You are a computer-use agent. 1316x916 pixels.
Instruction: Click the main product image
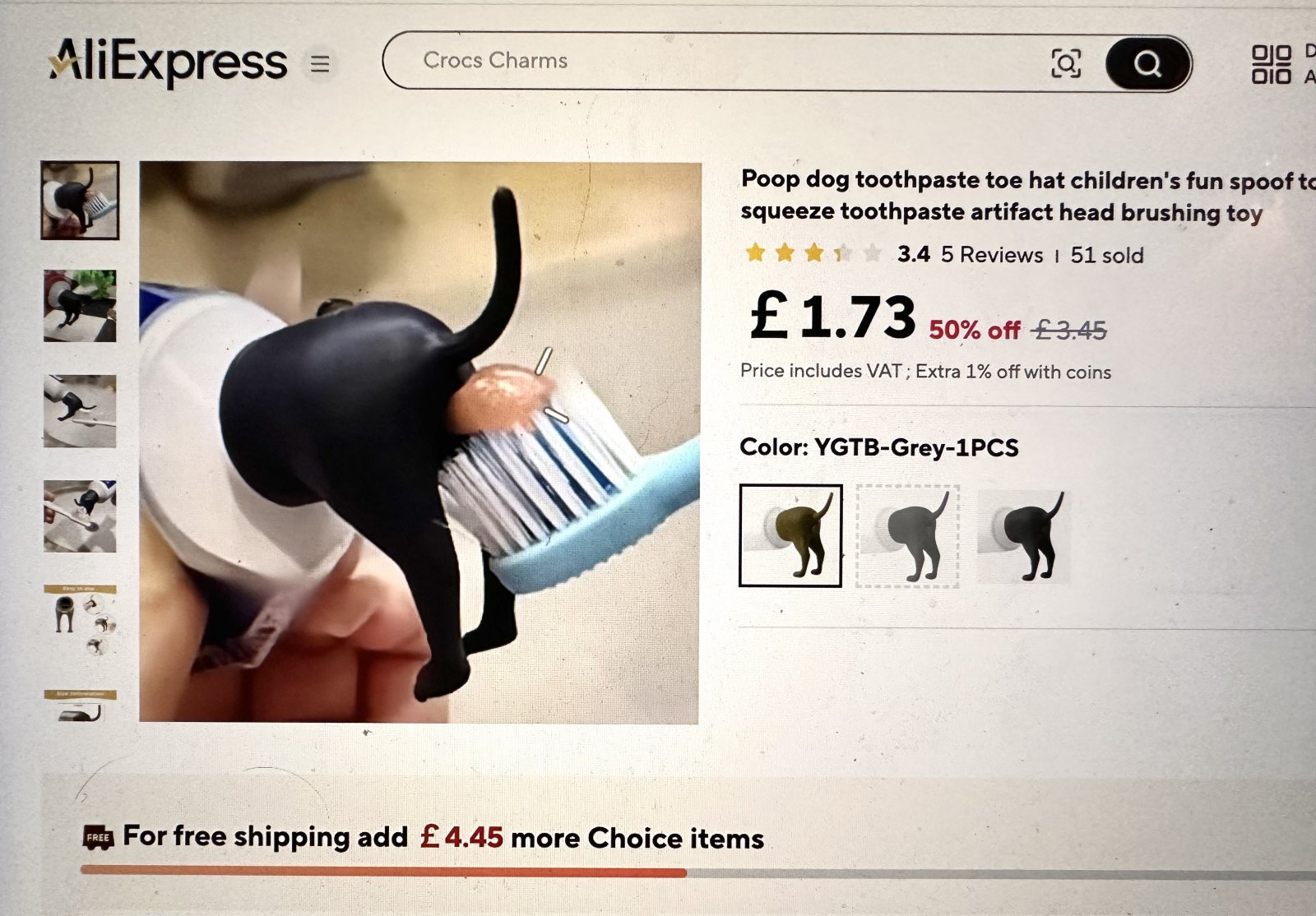click(x=419, y=442)
